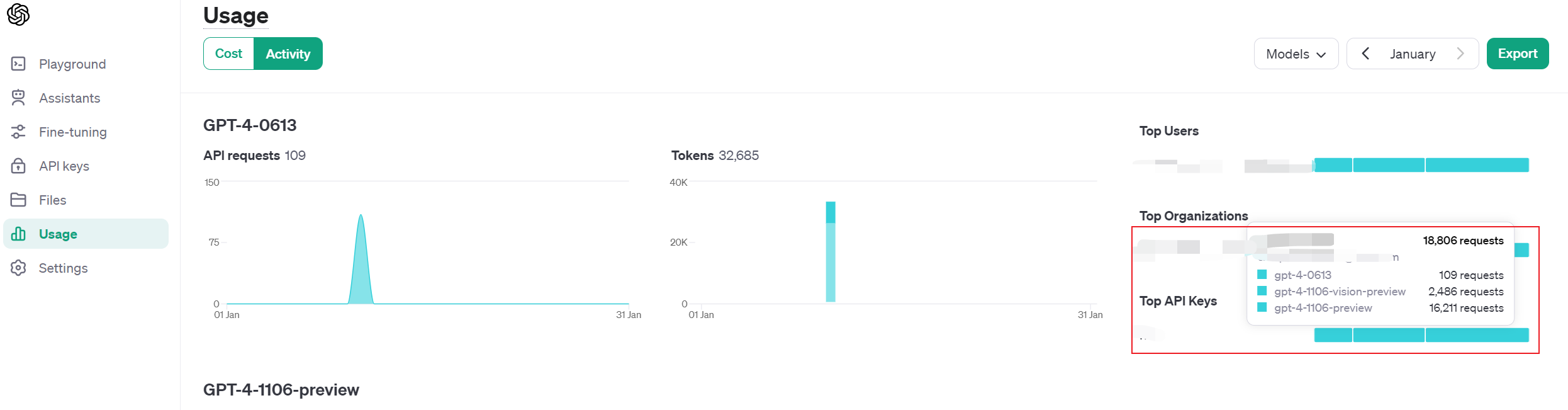Open the Playground section
Screen dimensions: 1568x410
click(72, 64)
